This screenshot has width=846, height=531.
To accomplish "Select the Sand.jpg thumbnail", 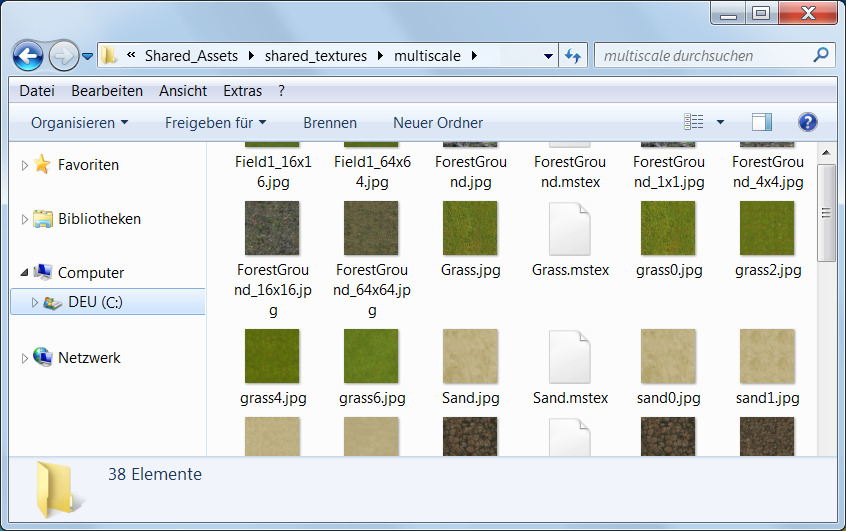I will (x=470, y=356).
